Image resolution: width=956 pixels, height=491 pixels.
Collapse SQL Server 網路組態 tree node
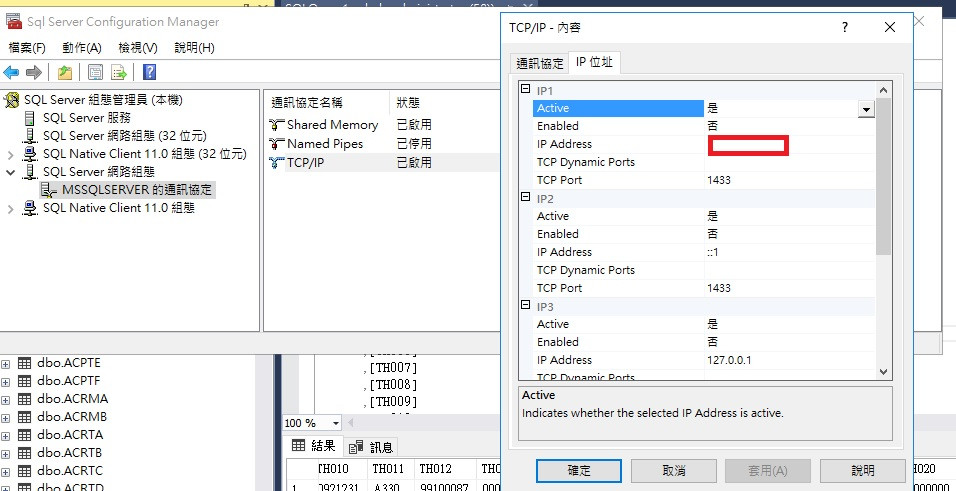tap(10, 173)
